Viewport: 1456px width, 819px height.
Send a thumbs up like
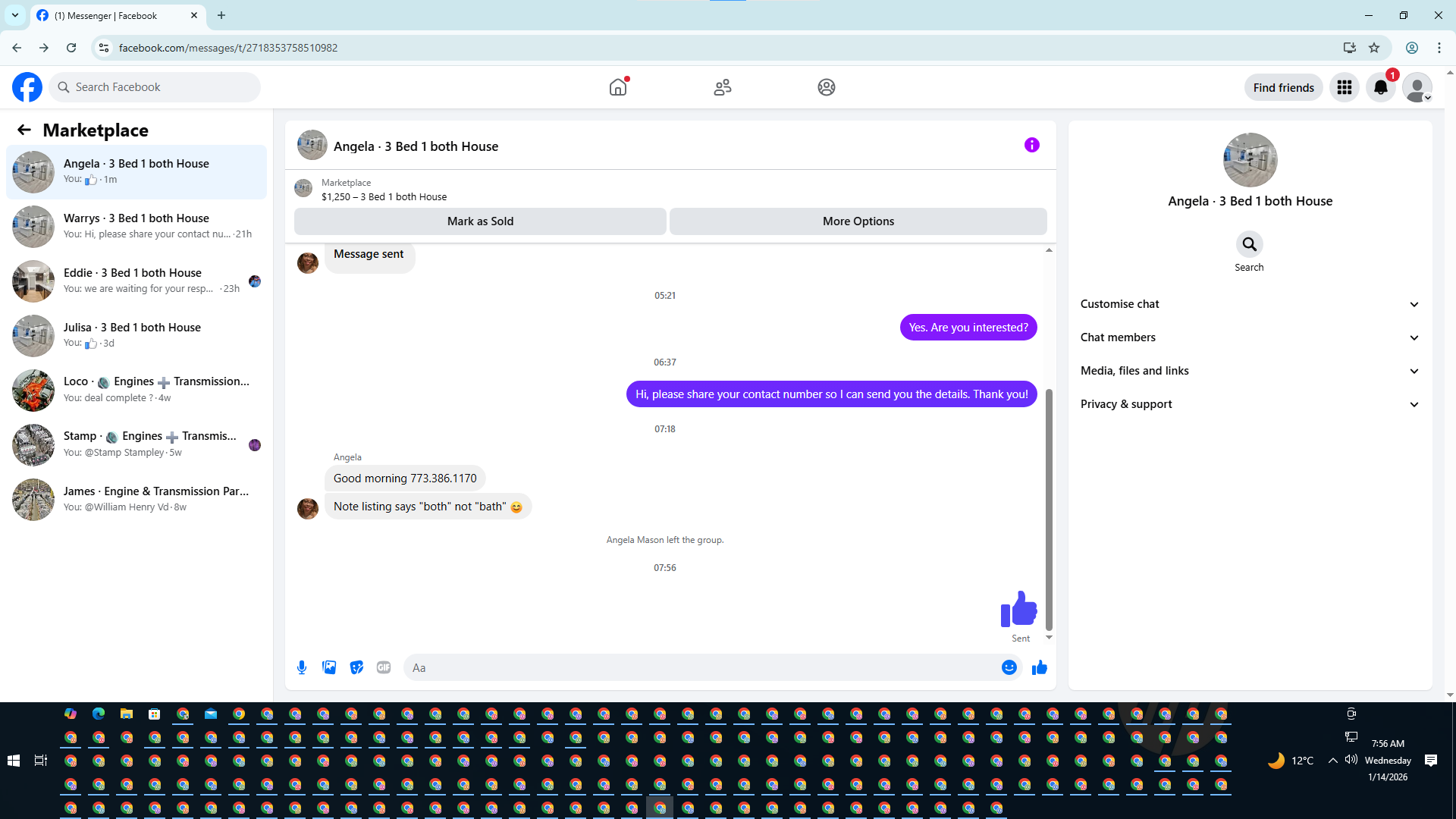coord(1039,667)
